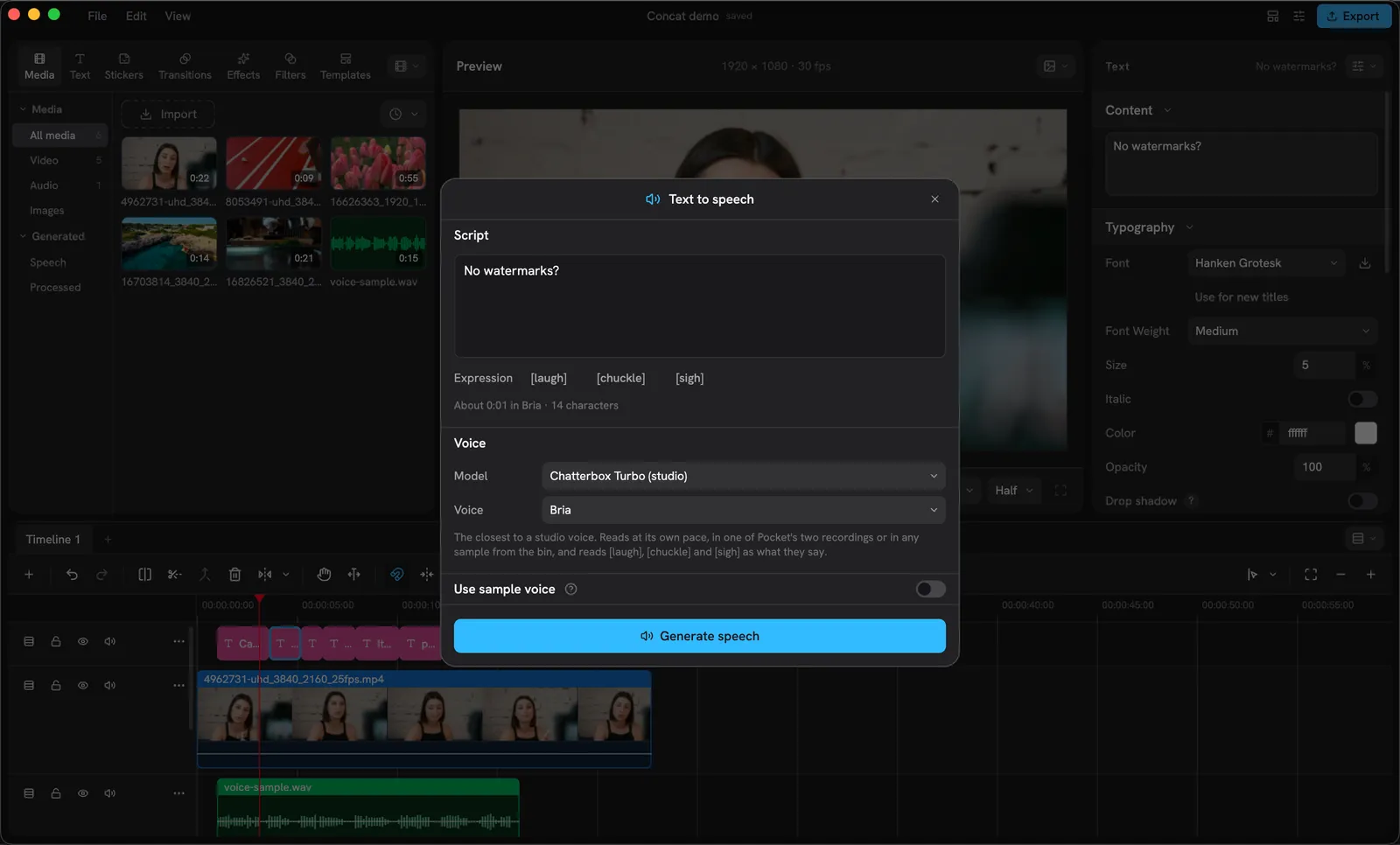Click the delete trash icon in timeline toolbar
The width and height of the screenshot is (1400, 845).
[x=234, y=575]
